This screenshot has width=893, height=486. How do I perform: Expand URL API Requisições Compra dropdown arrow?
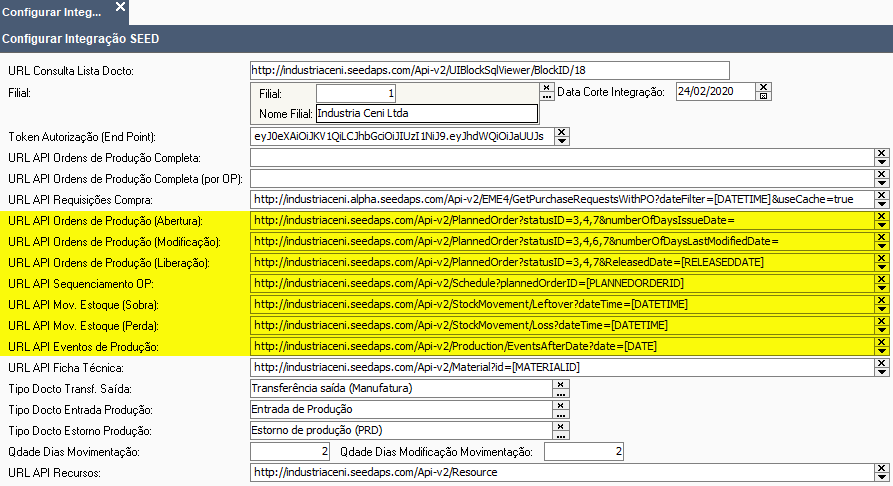point(882,204)
